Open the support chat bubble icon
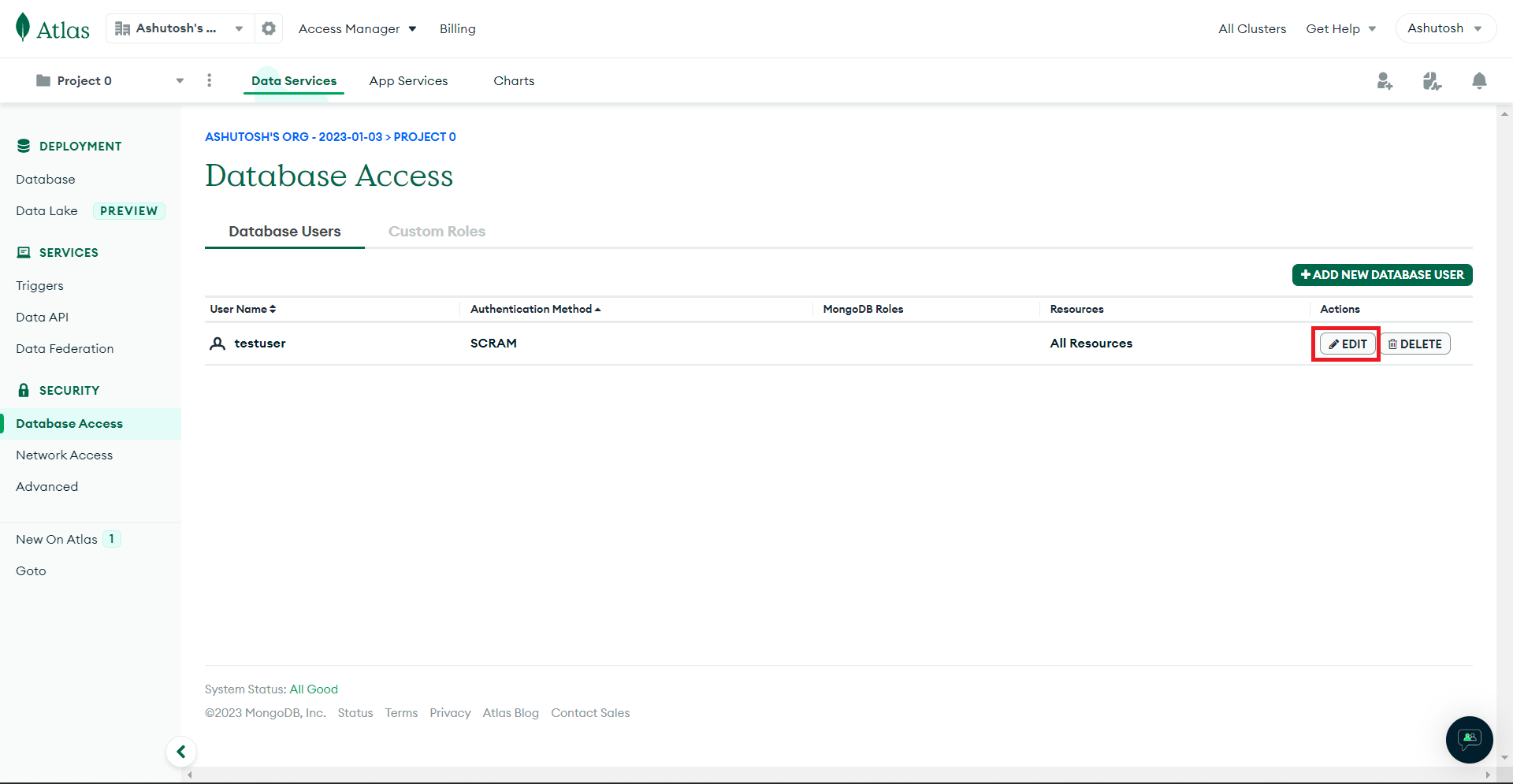Screen dimensions: 1513x784 point(1469,739)
